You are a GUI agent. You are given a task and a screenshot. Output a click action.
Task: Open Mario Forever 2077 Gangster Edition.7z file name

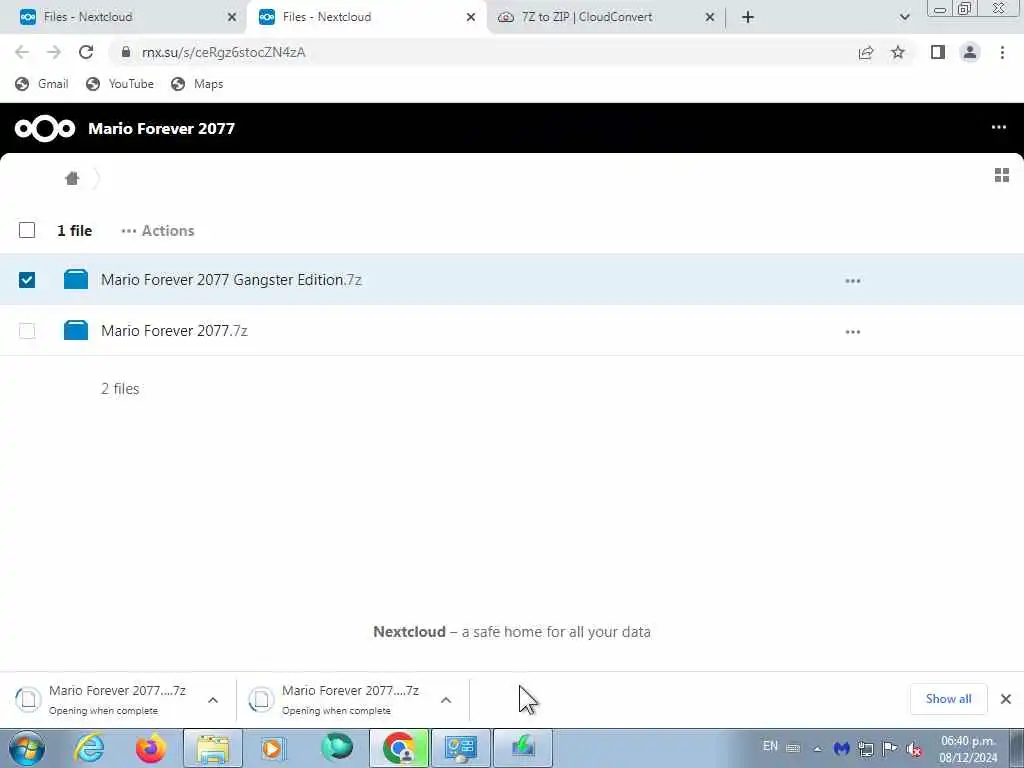231,280
